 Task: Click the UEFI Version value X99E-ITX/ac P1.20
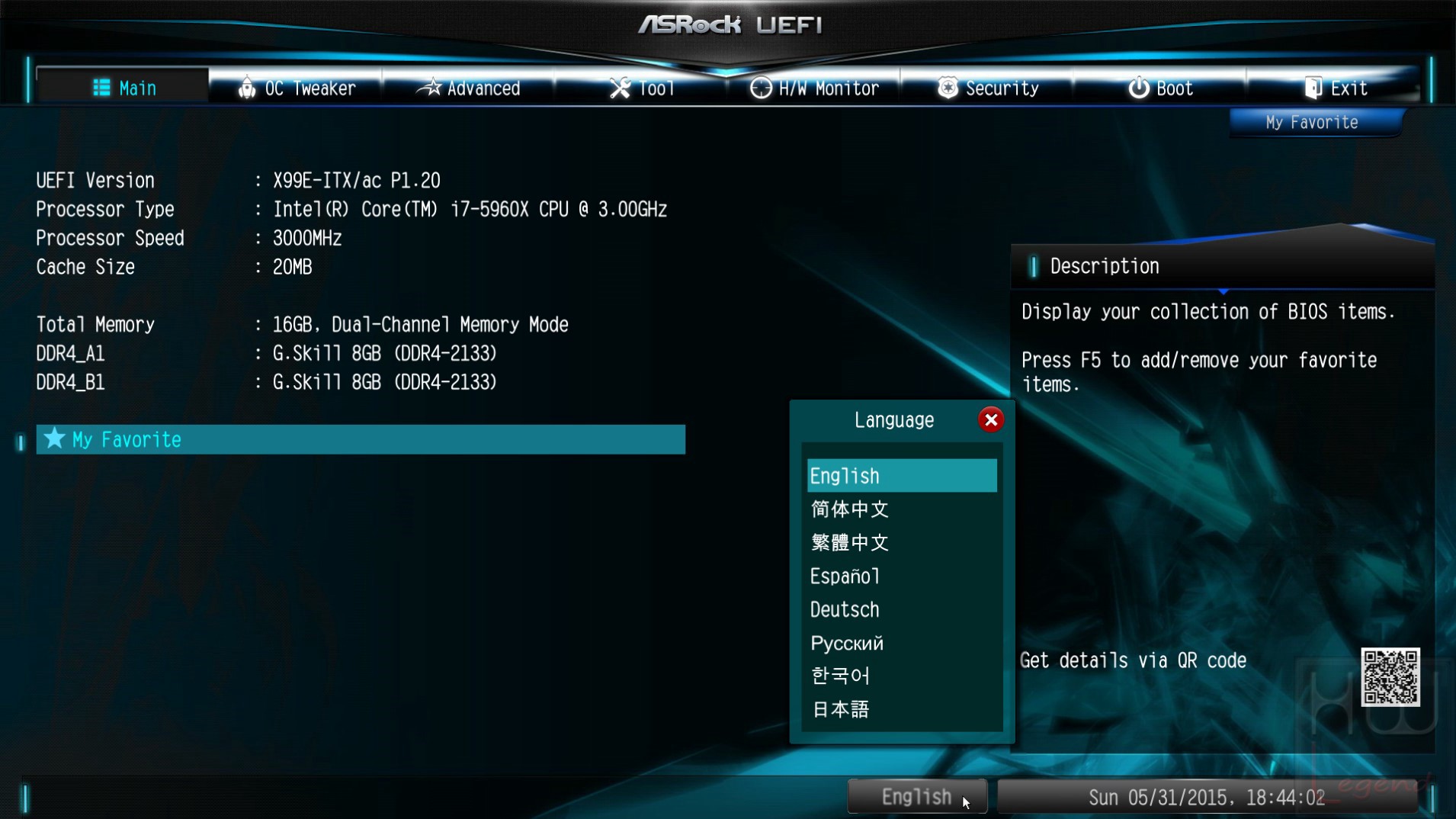click(x=357, y=181)
